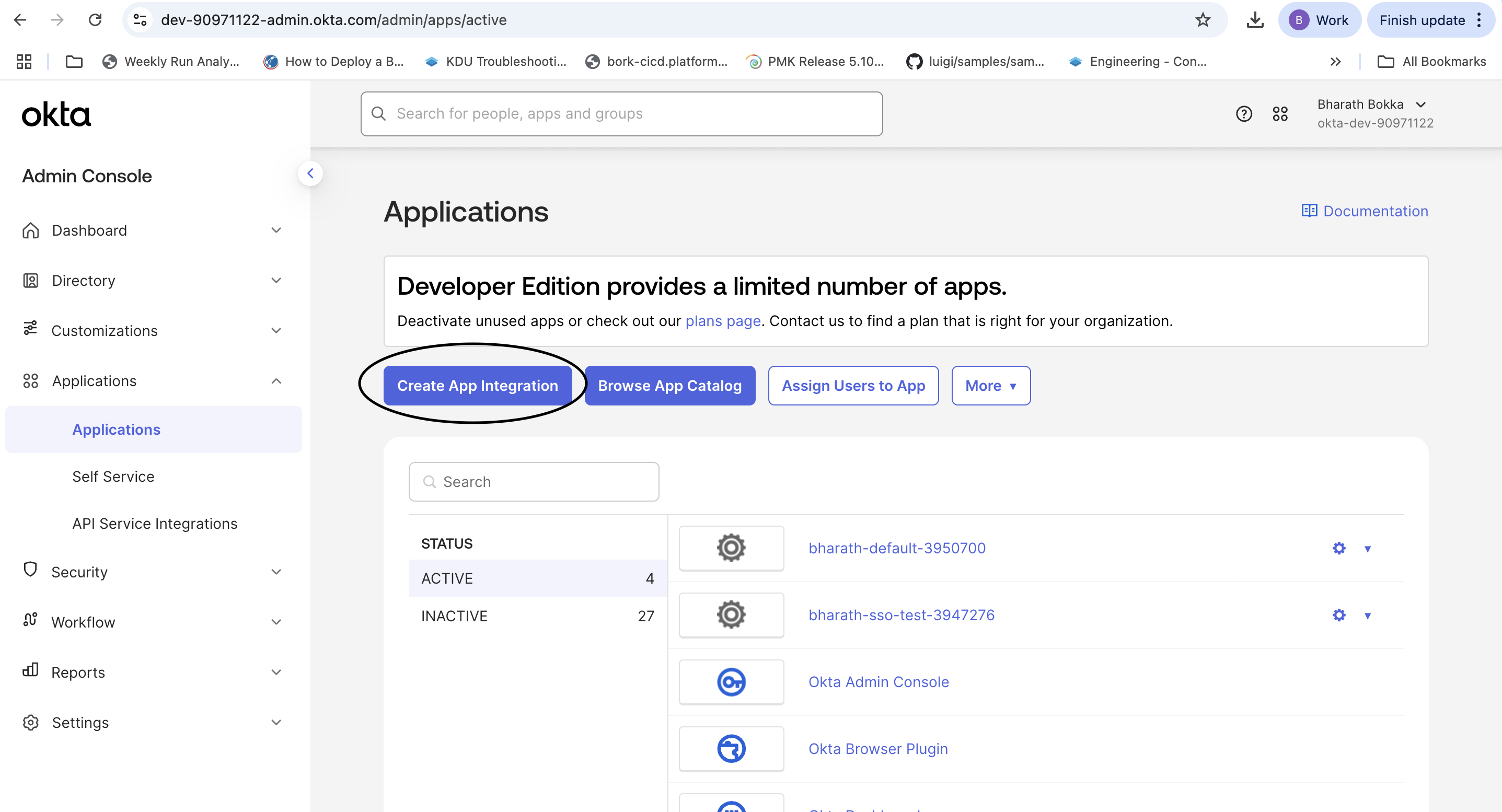This screenshot has height=812, width=1502.
Task: Bookmark this page with the star icon
Action: pyautogui.click(x=1203, y=20)
